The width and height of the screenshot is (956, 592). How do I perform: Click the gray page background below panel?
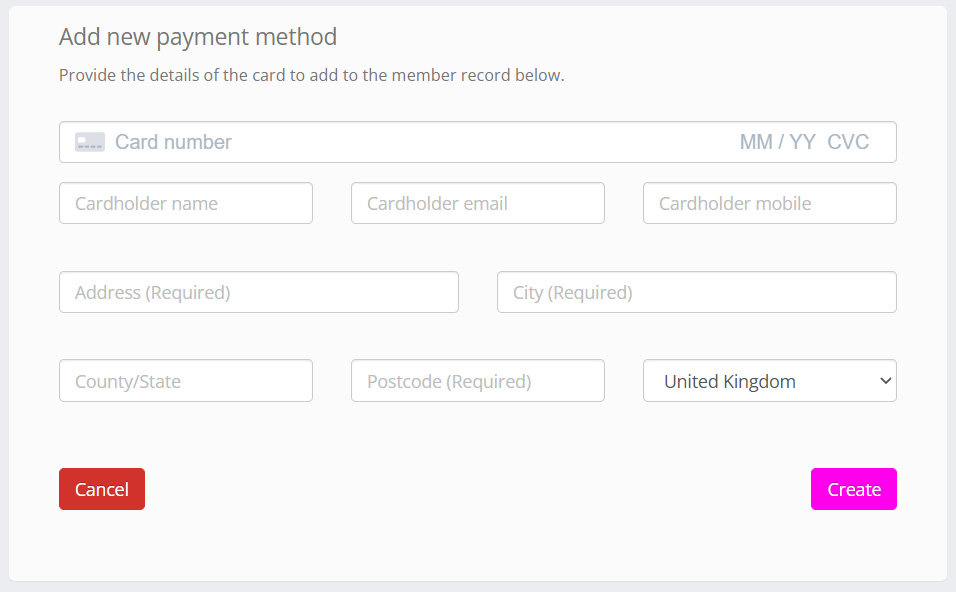478,587
